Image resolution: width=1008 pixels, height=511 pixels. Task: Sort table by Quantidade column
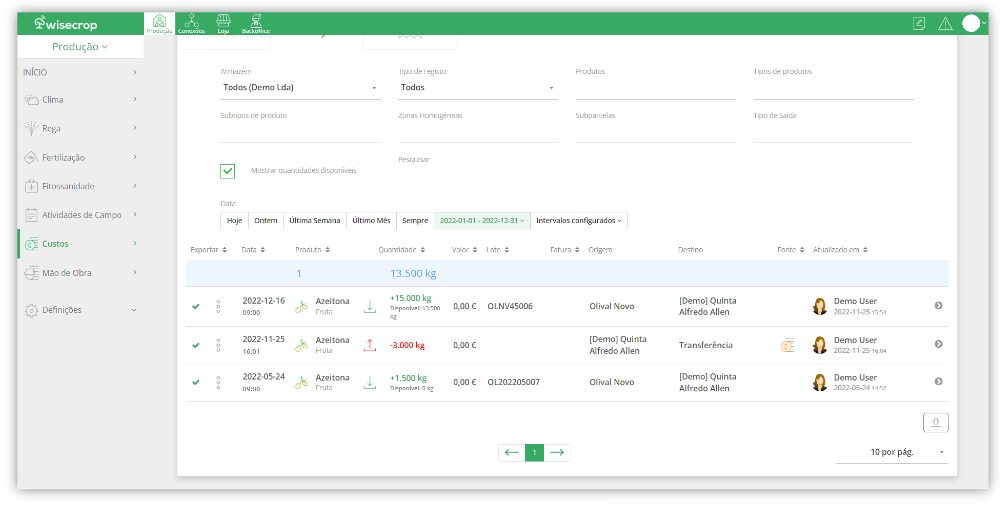click(x=402, y=250)
